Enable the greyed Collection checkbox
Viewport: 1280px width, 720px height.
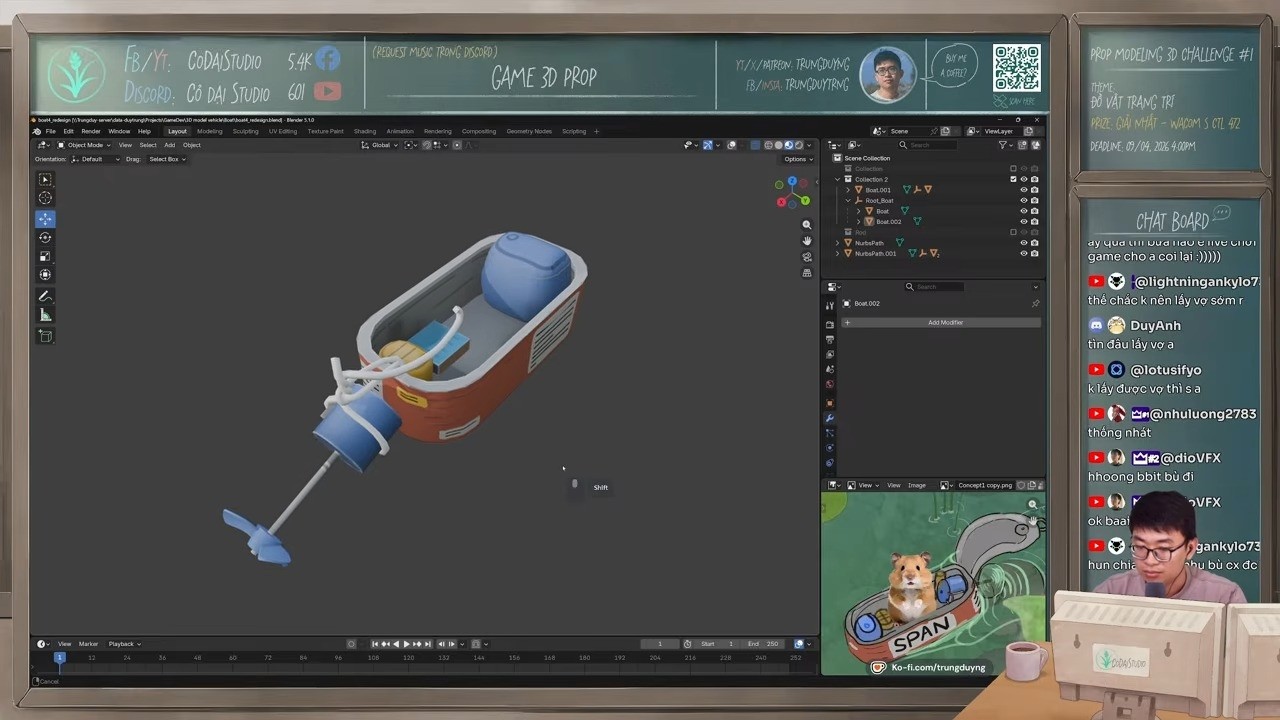(1013, 169)
